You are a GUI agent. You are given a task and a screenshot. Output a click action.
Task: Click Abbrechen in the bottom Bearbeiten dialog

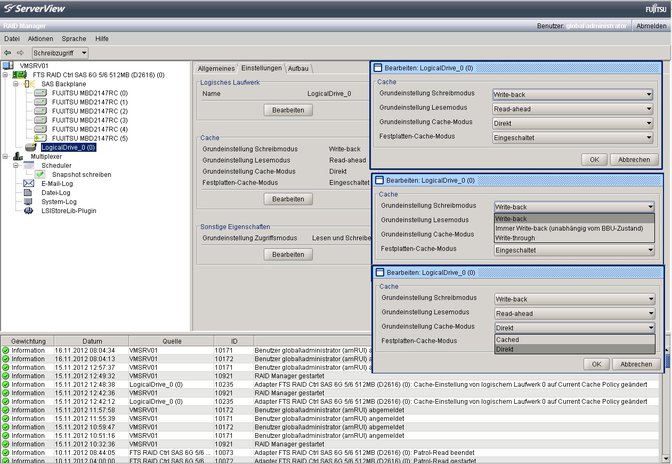pyautogui.click(x=636, y=364)
